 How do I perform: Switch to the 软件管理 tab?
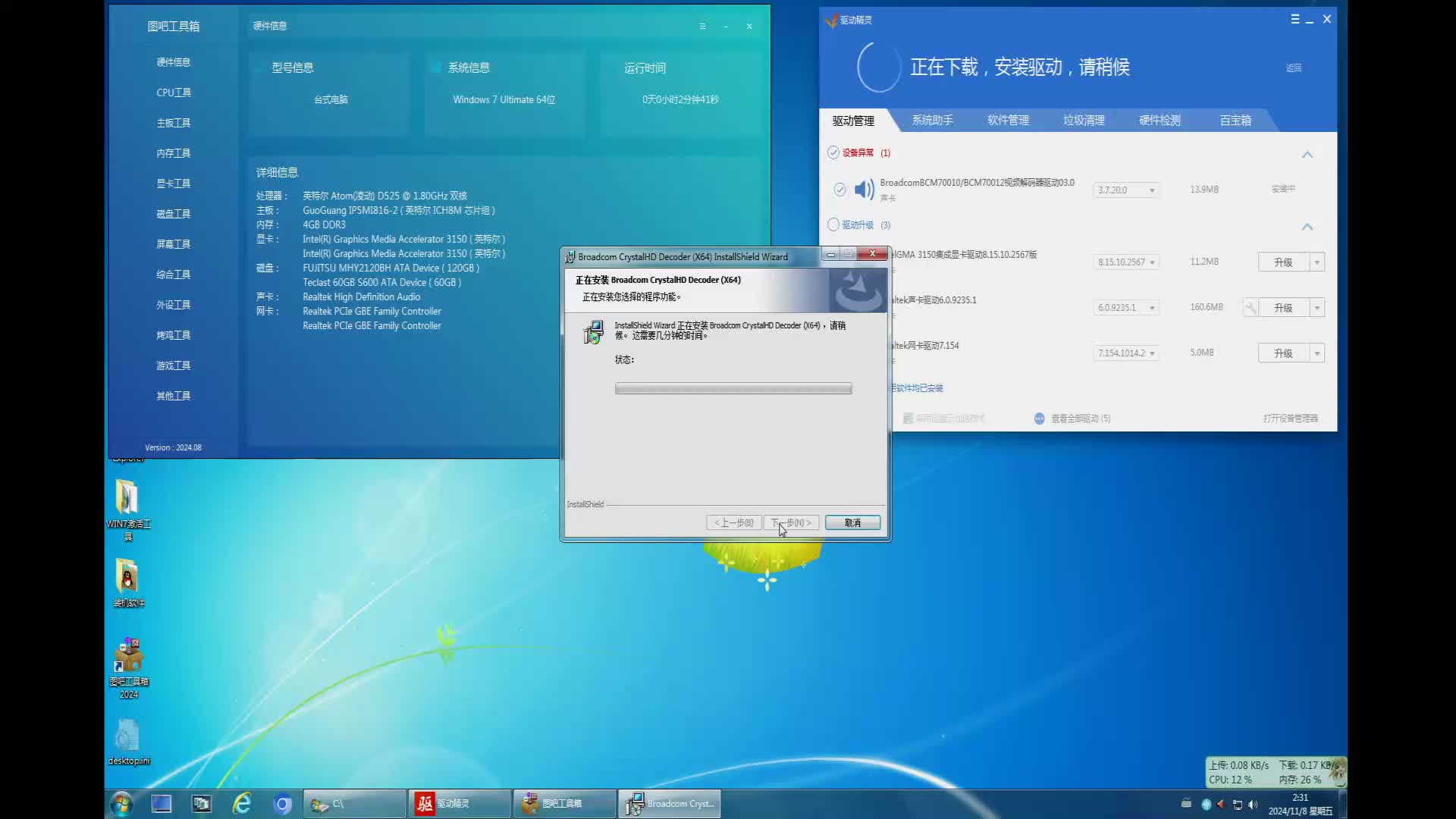1007,120
